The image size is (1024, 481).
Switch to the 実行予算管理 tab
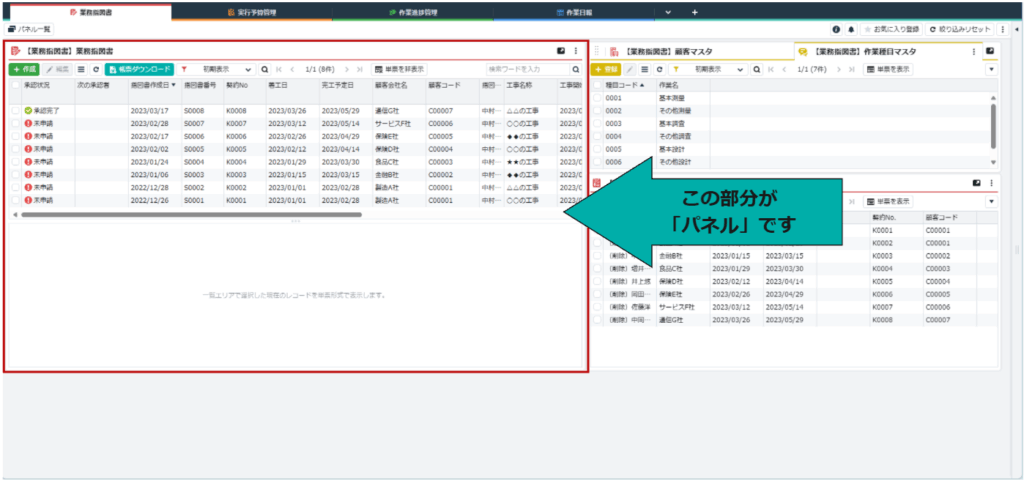point(255,12)
